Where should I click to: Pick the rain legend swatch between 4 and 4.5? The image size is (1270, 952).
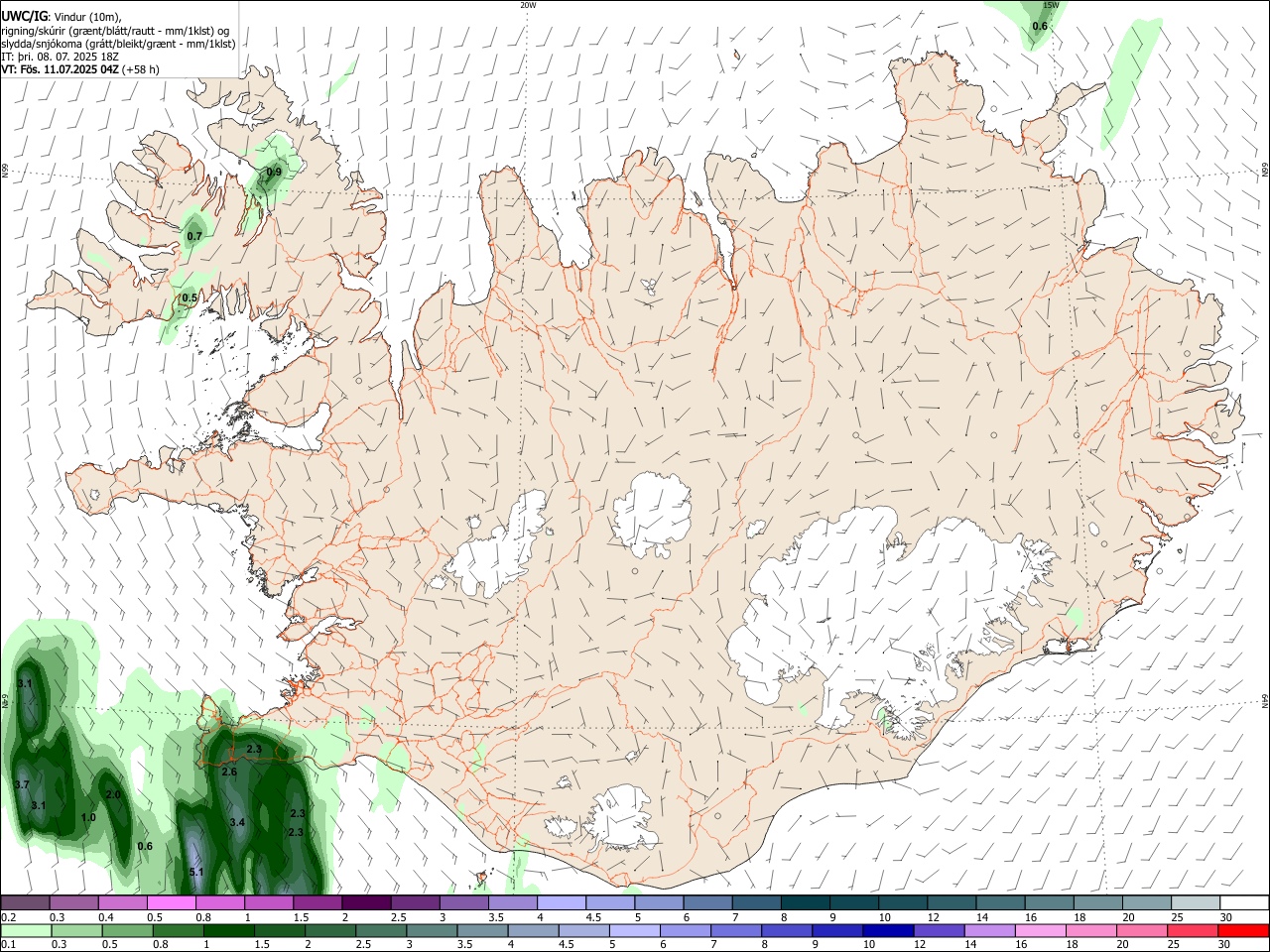533,930
